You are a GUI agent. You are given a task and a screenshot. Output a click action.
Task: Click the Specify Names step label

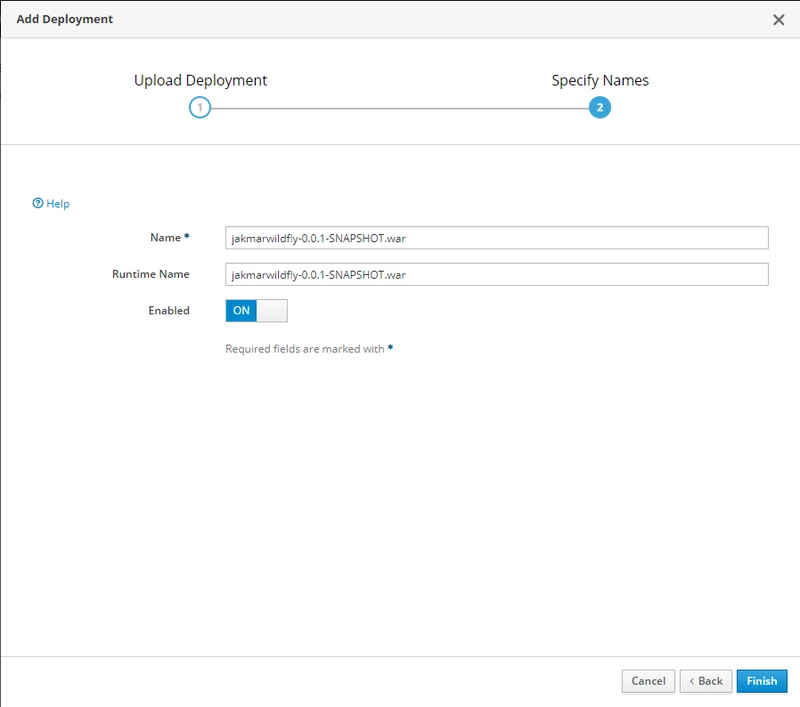coord(600,81)
